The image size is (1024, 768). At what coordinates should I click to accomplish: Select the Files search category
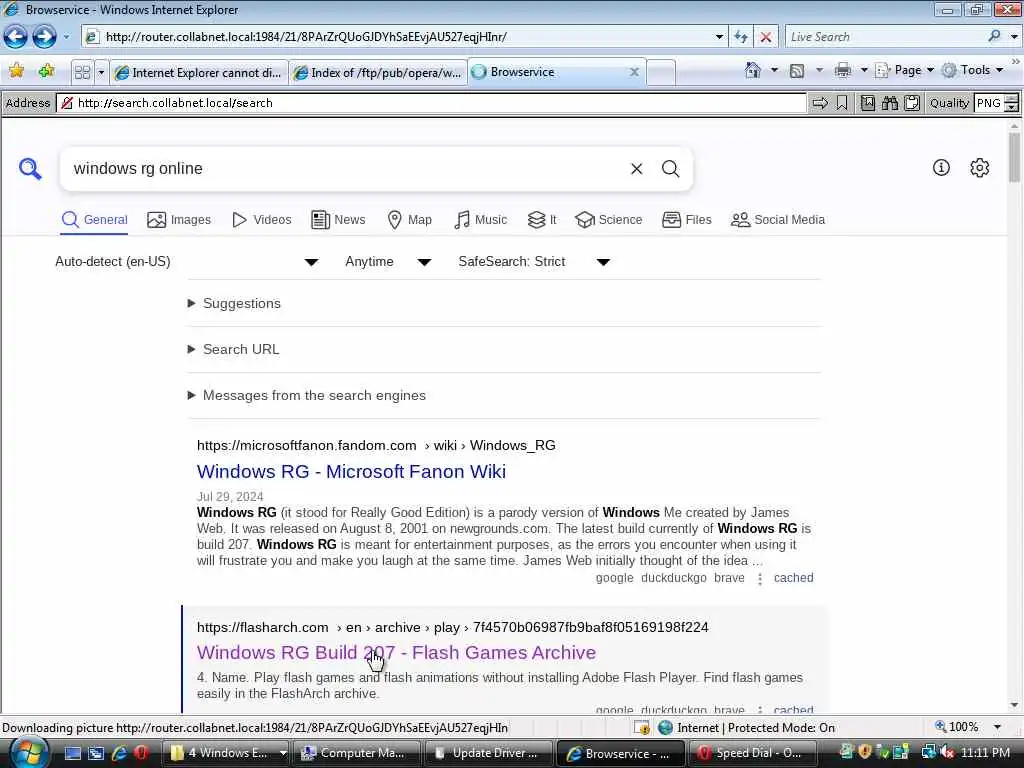tap(686, 220)
